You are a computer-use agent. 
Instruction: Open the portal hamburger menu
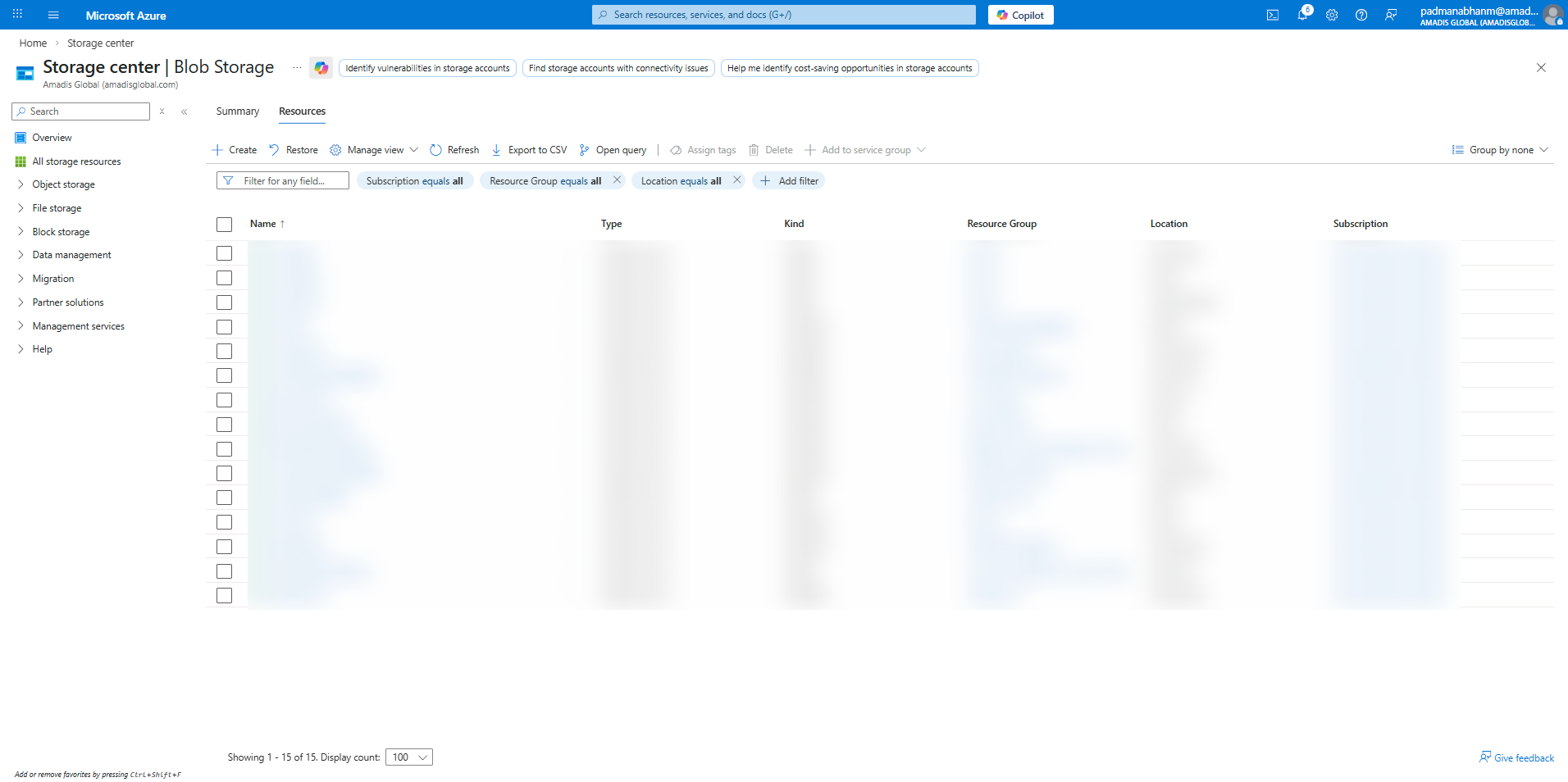pyautogui.click(x=53, y=15)
